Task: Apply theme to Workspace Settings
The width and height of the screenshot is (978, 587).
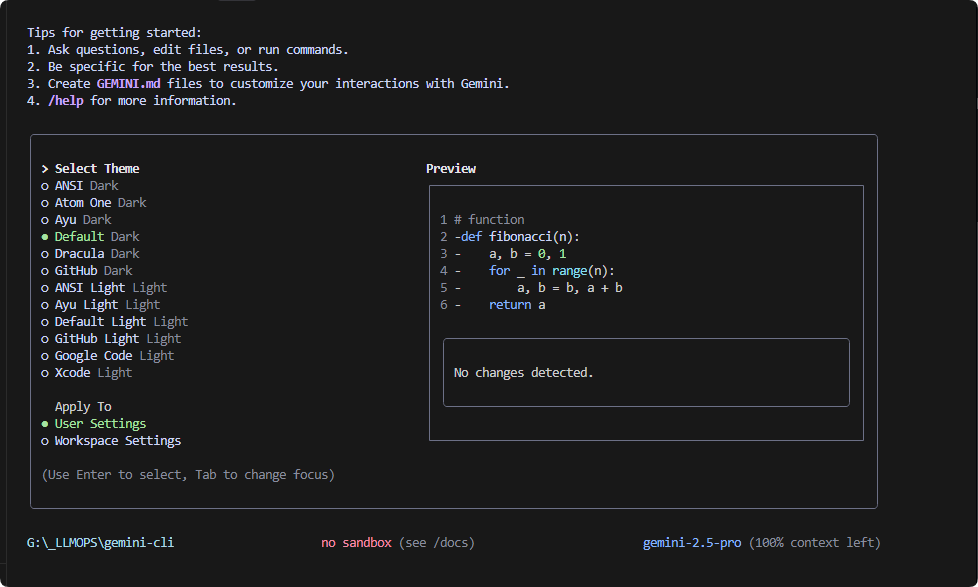Action: (111, 440)
